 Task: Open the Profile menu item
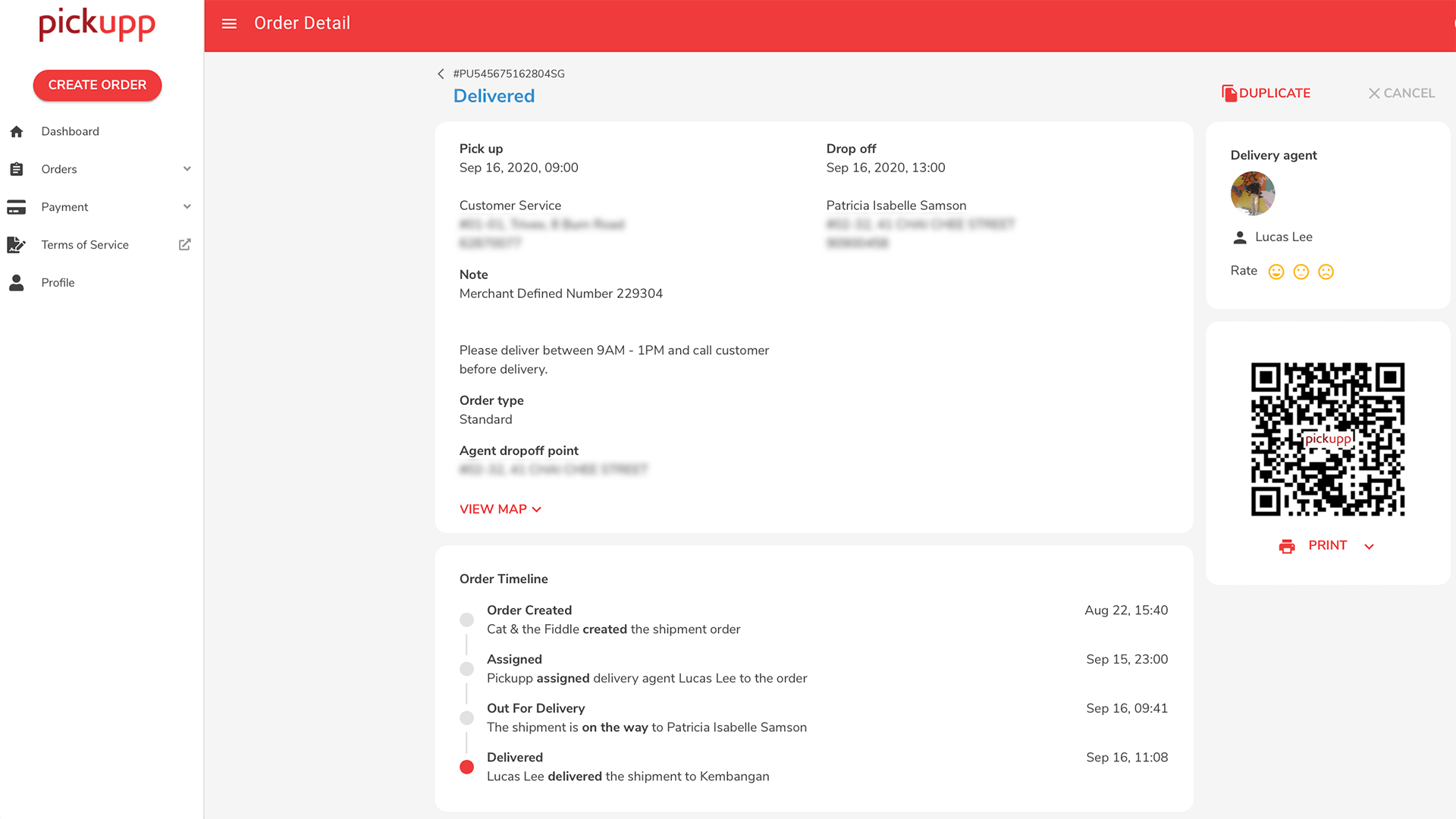[58, 283]
